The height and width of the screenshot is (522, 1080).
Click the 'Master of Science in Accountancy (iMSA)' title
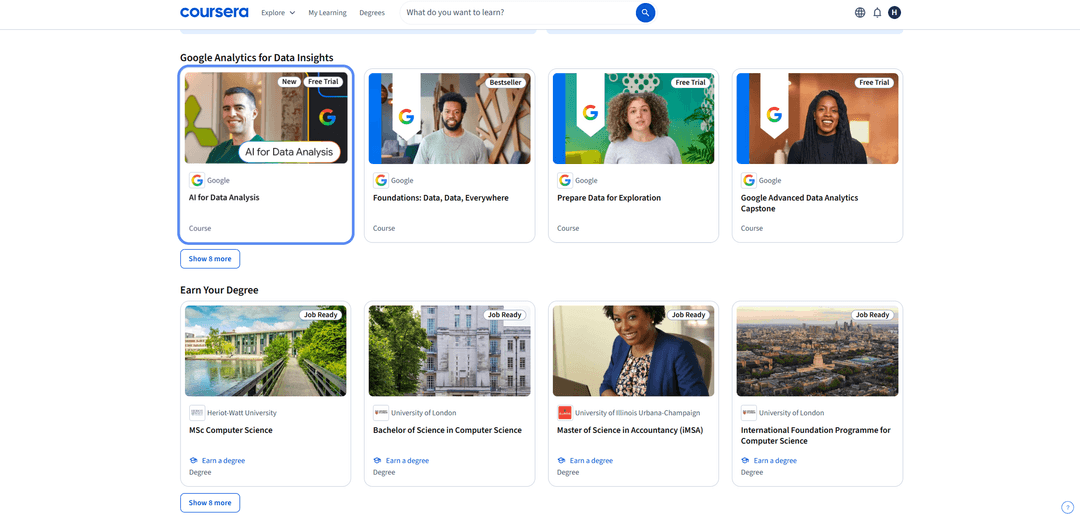point(628,430)
